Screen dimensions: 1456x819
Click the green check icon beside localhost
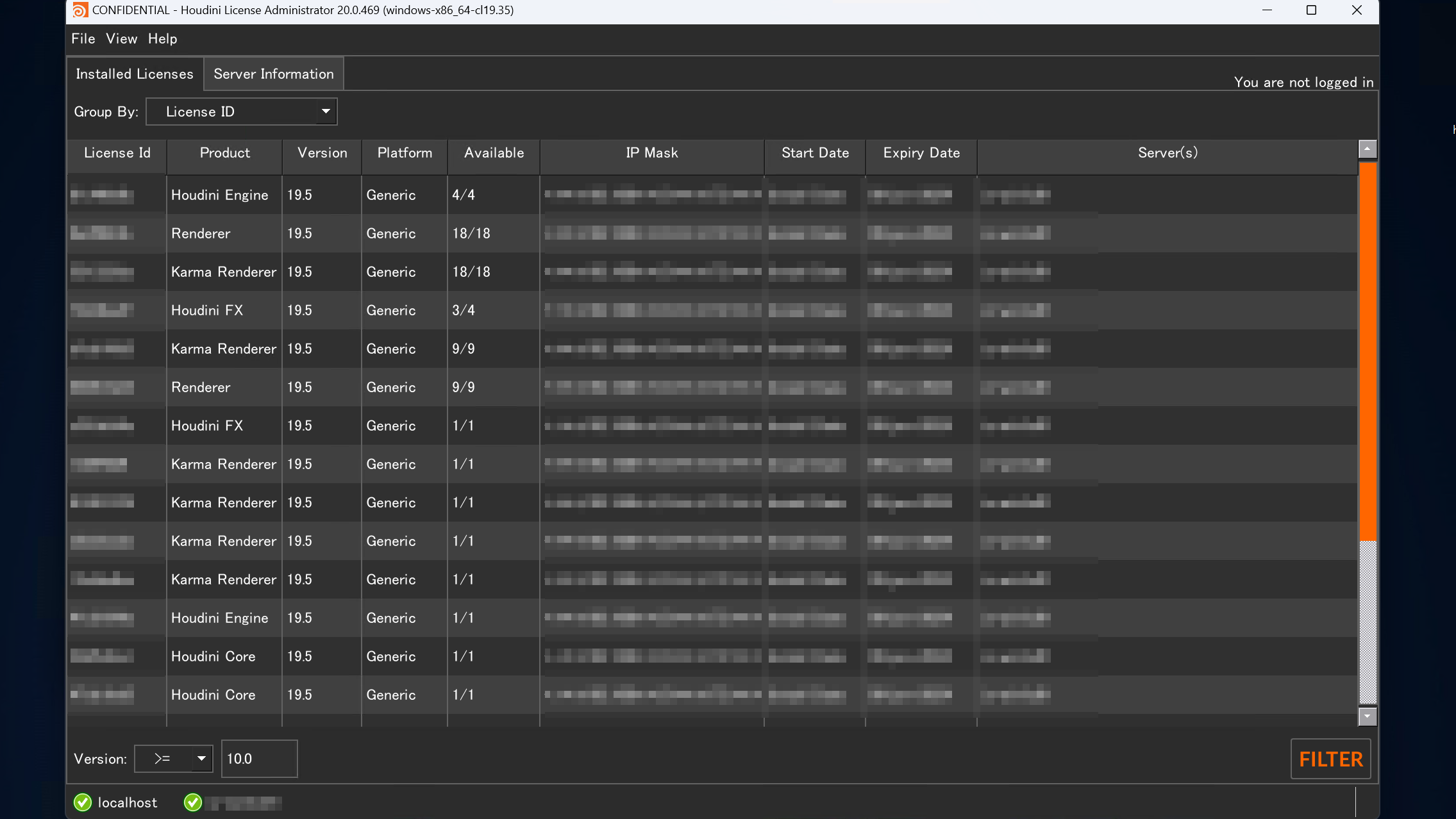coord(83,802)
